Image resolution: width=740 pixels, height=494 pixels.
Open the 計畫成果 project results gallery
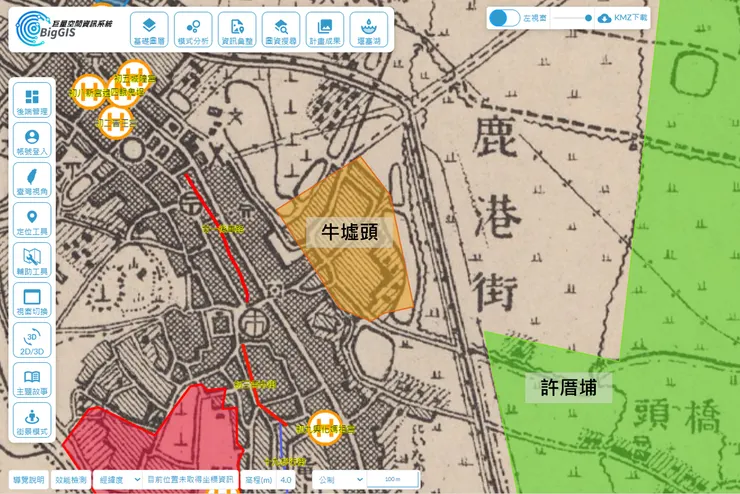325,30
